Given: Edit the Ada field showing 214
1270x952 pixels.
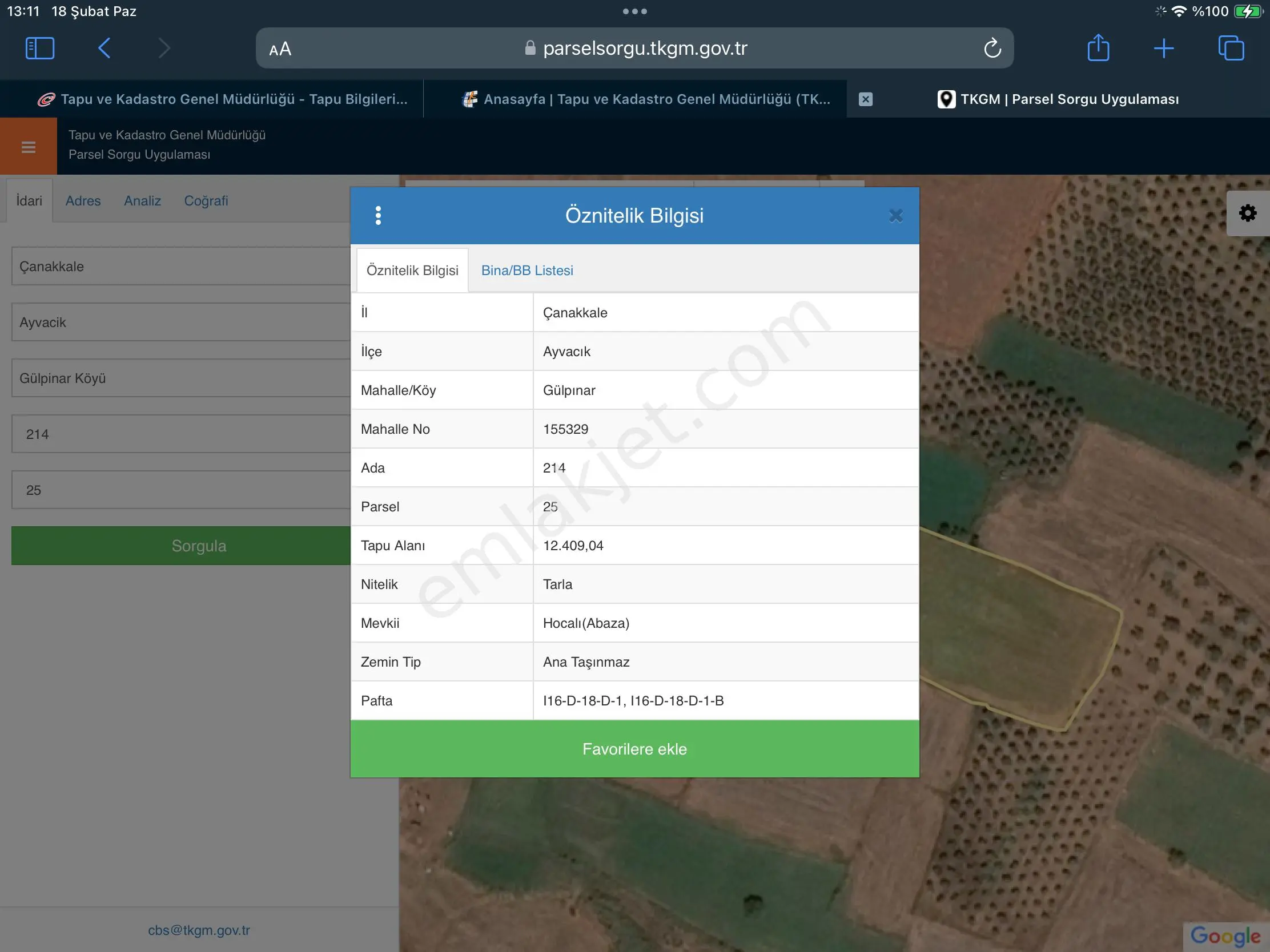Looking at the screenshot, I should point(181,434).
